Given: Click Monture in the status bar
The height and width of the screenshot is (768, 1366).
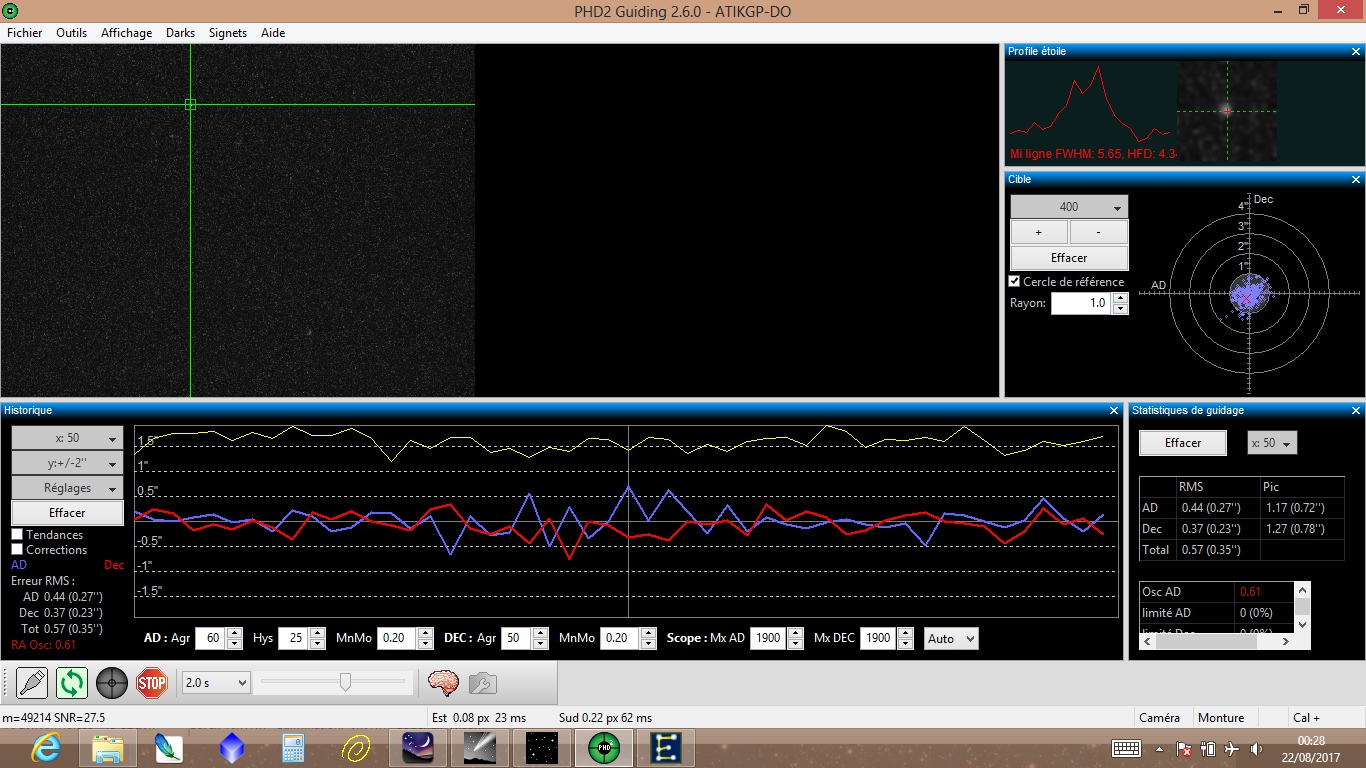Looking at the screenshot, I should 1221,718.
